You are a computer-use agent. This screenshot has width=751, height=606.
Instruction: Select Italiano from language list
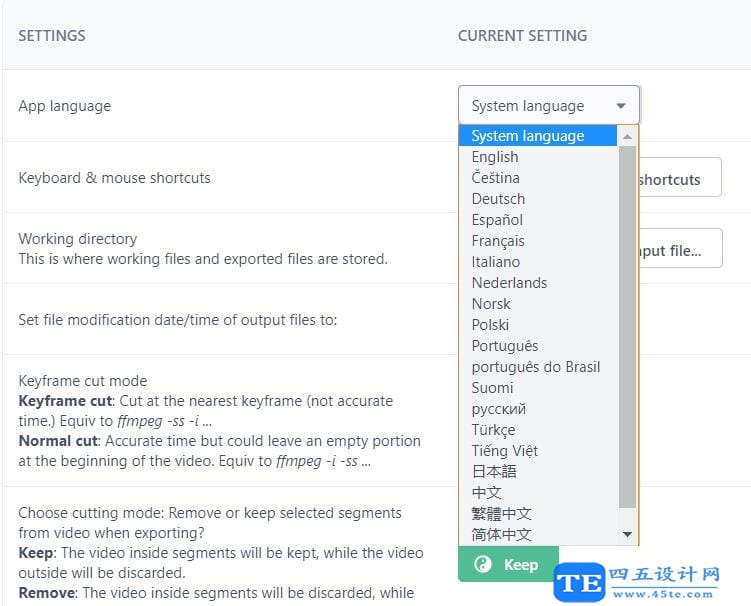pos(496,262)
